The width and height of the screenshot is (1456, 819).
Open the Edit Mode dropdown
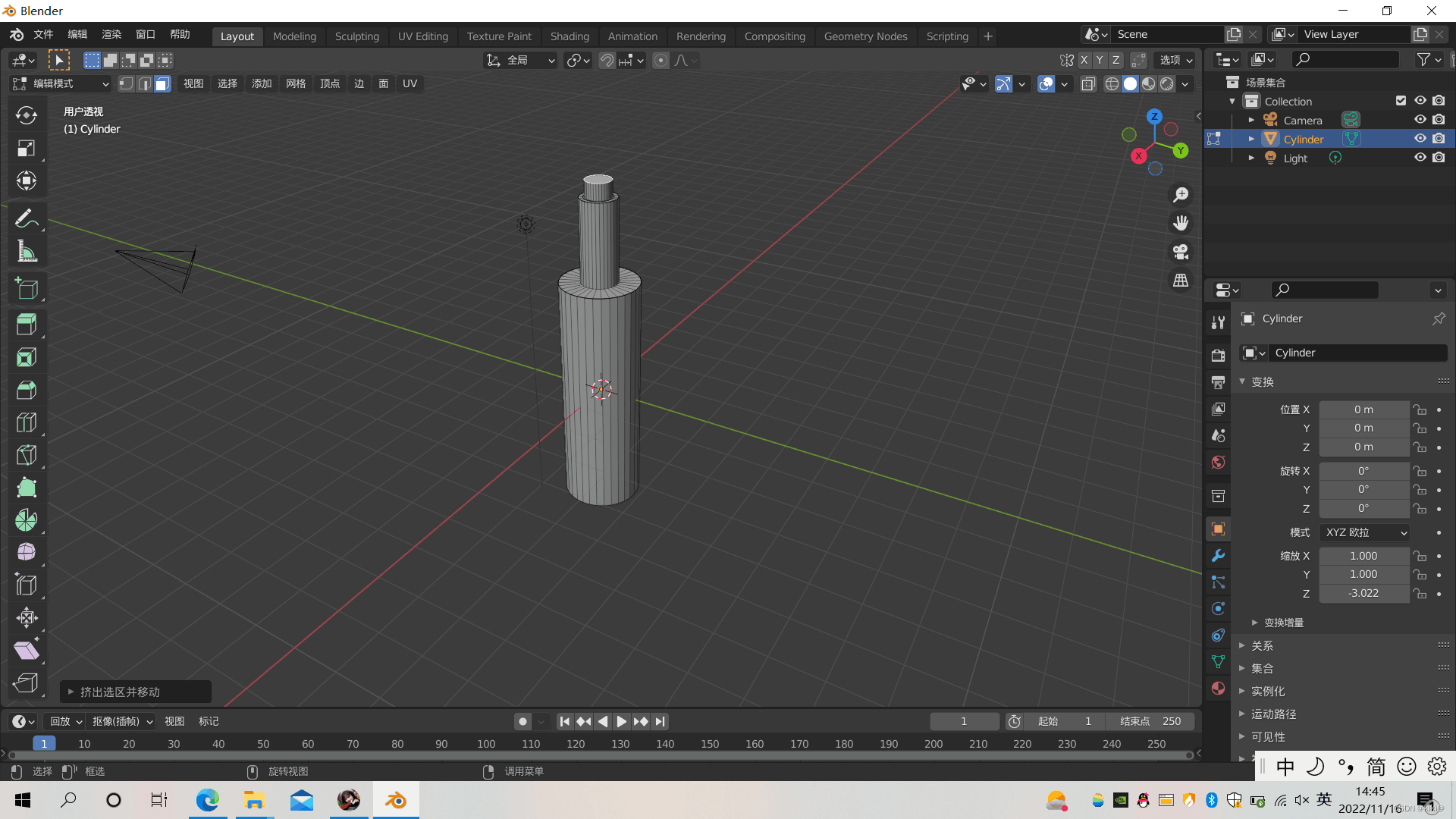[x=62, y=84]
